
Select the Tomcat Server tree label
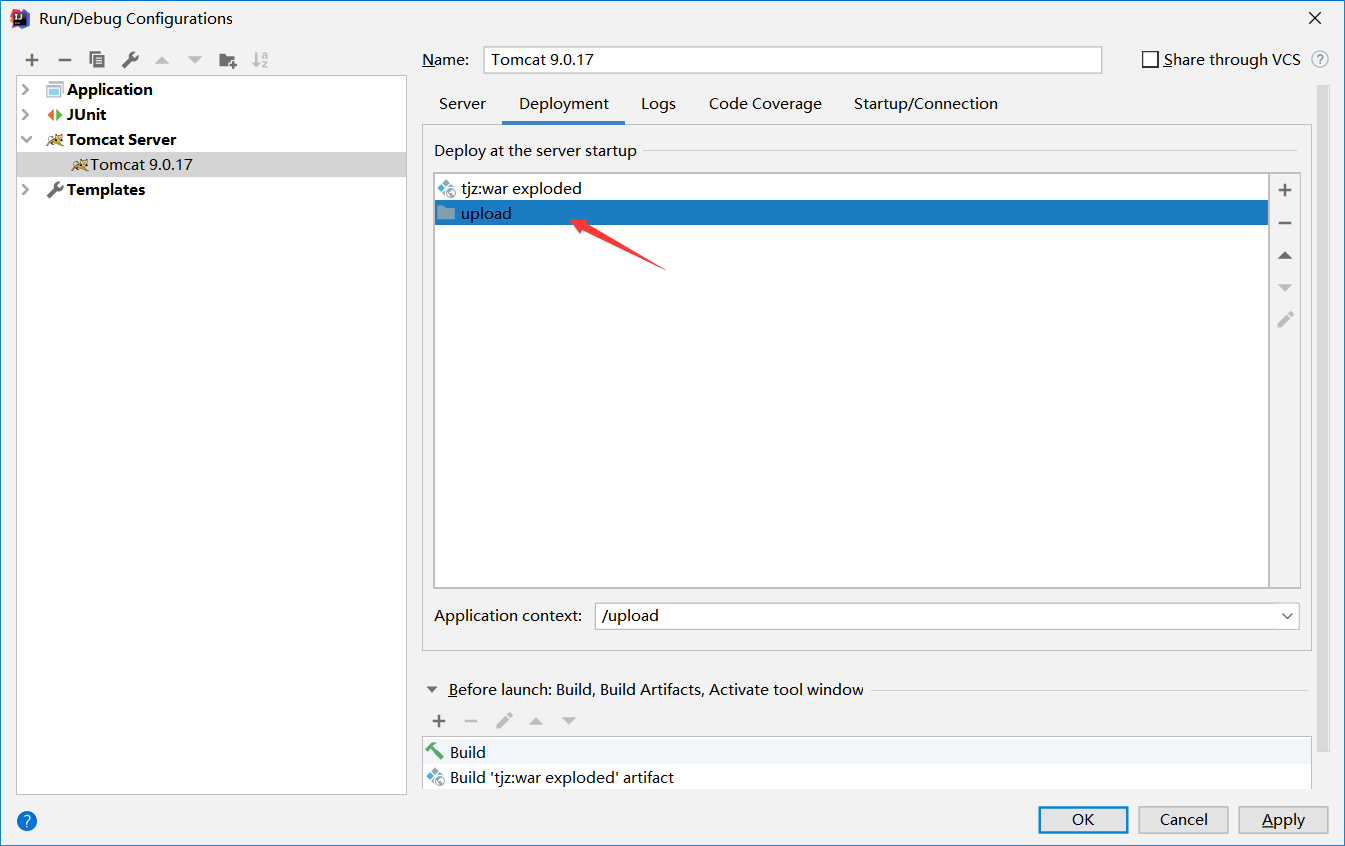pos(121,140)
